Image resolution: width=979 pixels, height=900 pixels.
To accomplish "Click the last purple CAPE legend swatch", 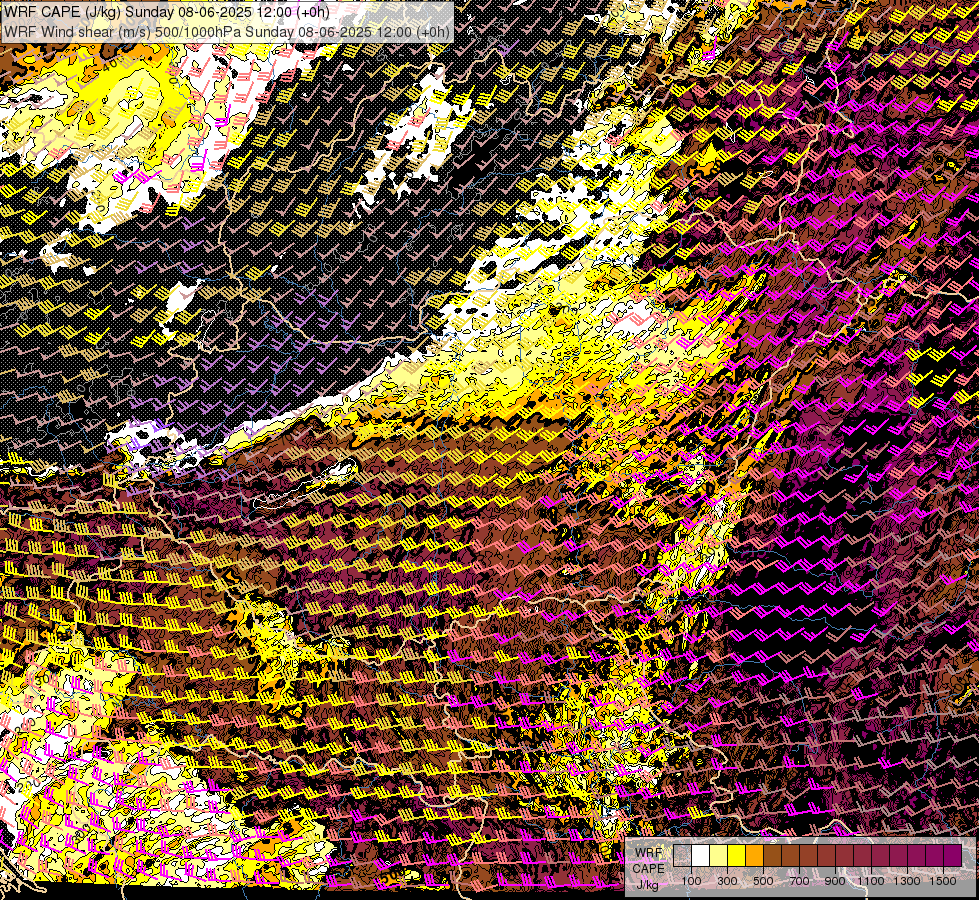I will tap(953, 856).
